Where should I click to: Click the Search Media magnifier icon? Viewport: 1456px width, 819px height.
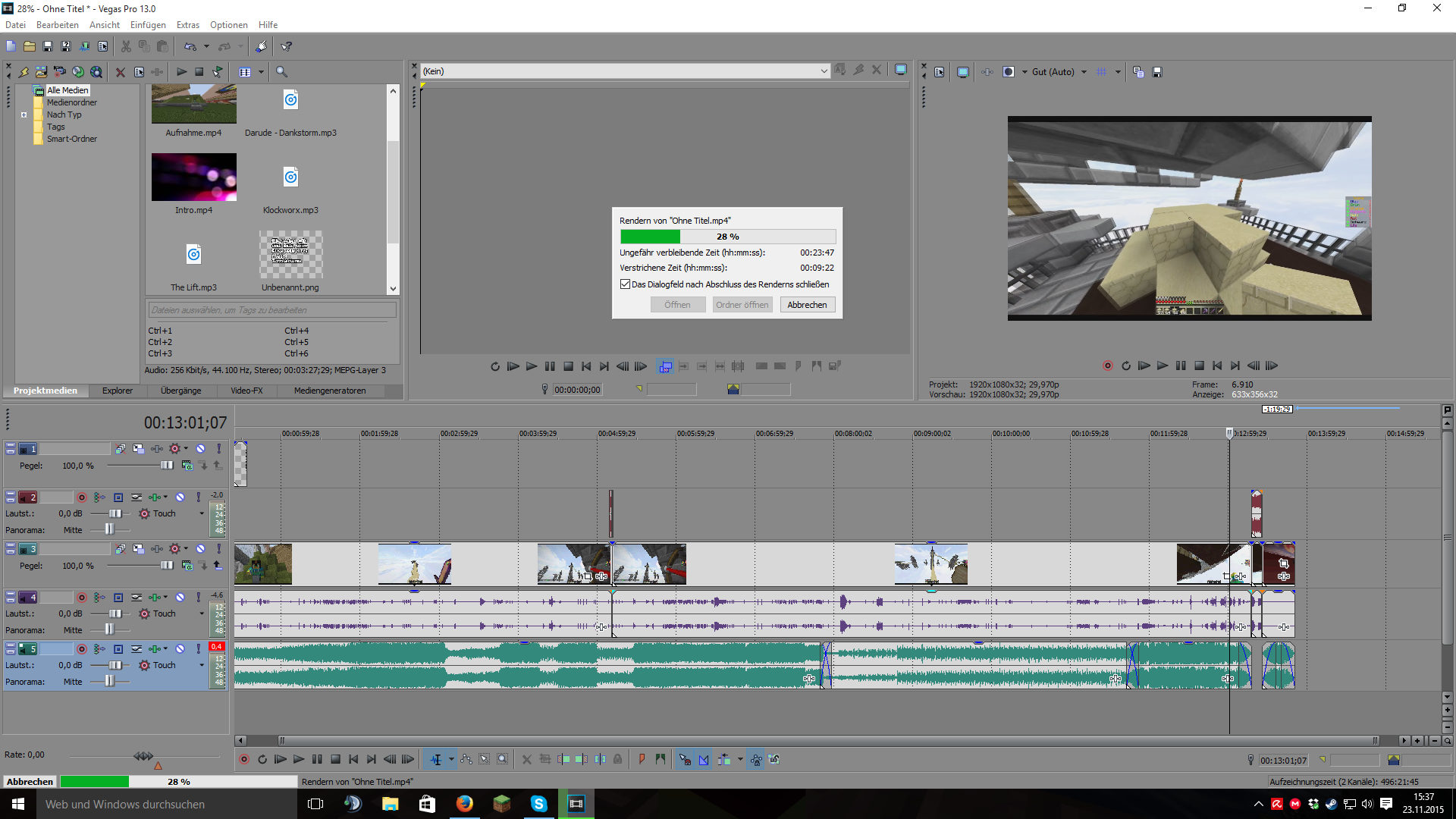tap(282, 72)
